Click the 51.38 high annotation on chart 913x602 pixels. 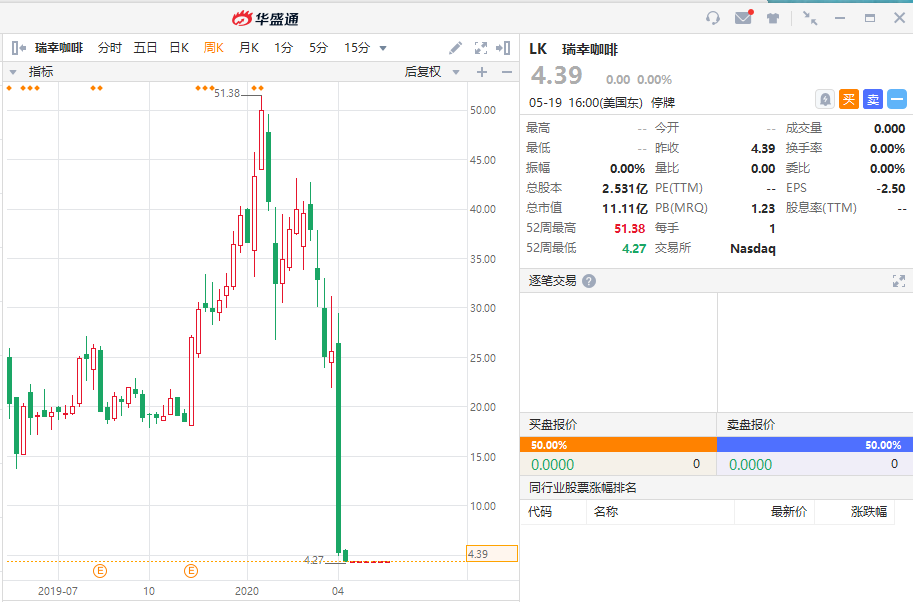pos(227,93)
